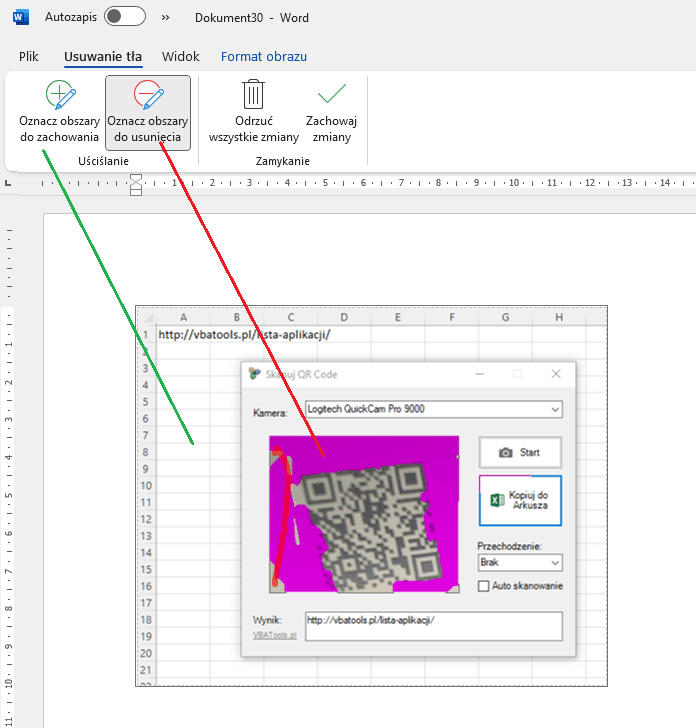Click the VBATools.pl link in dialog
This screenshot has height=728, width=696.
pyautogui.click(x=275, y=635)
